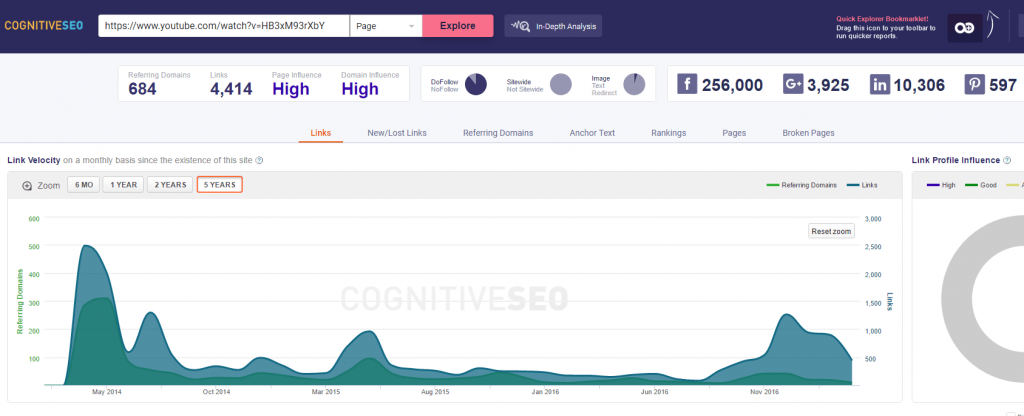Toggle Good influence legend item
The image size is (1024, 416).
[981, 185]
